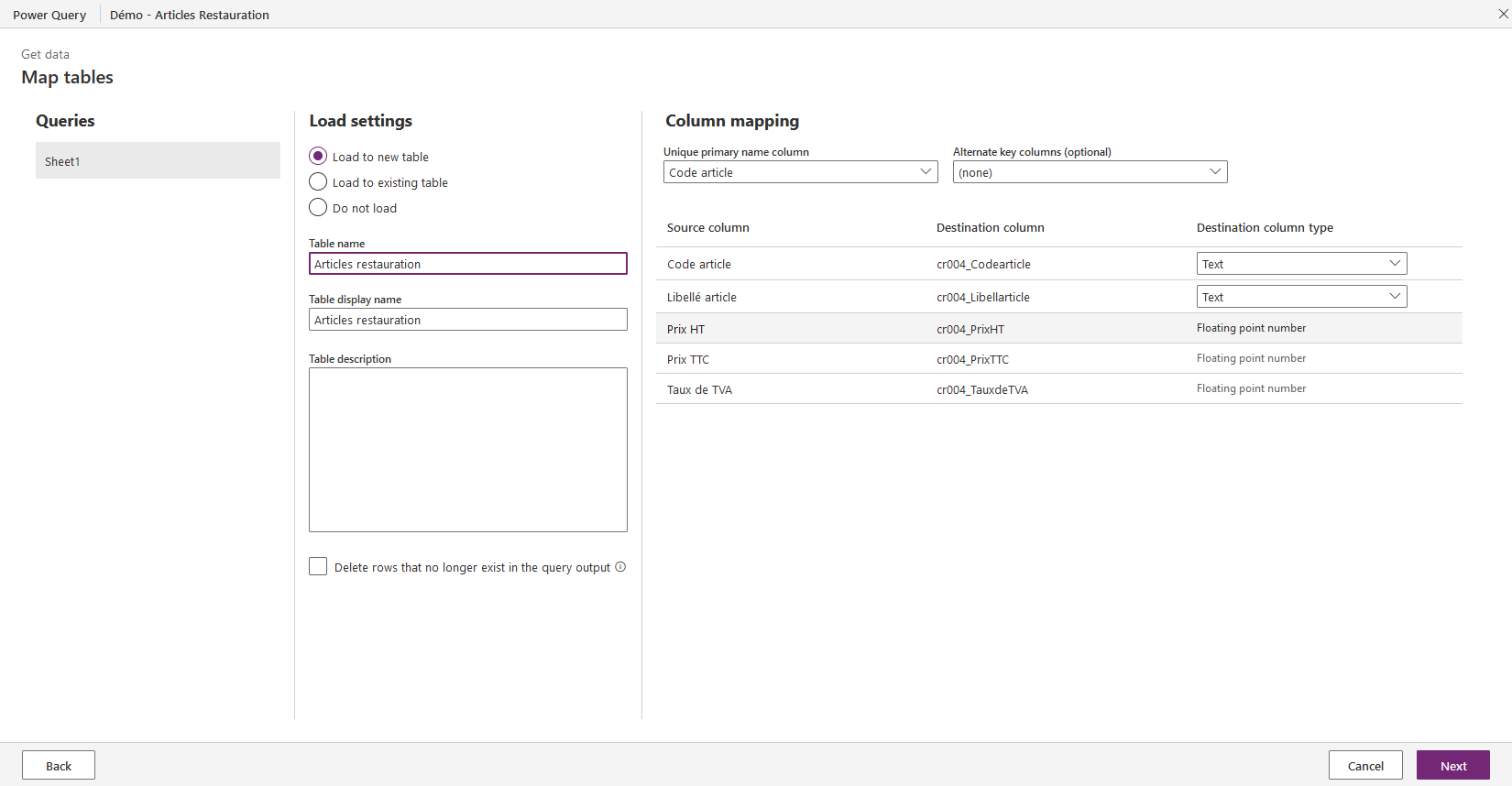Select the Taux de TVA source row
This screenshot has height=786, width=1512.
tap(1059, 389)
